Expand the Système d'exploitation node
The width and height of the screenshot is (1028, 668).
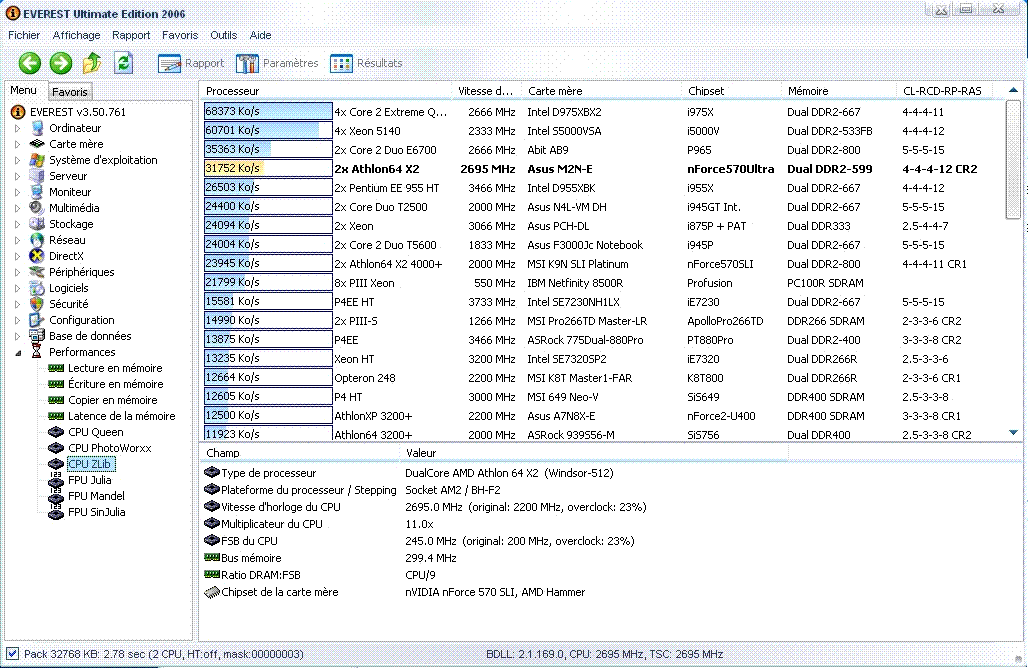(18, 160)
